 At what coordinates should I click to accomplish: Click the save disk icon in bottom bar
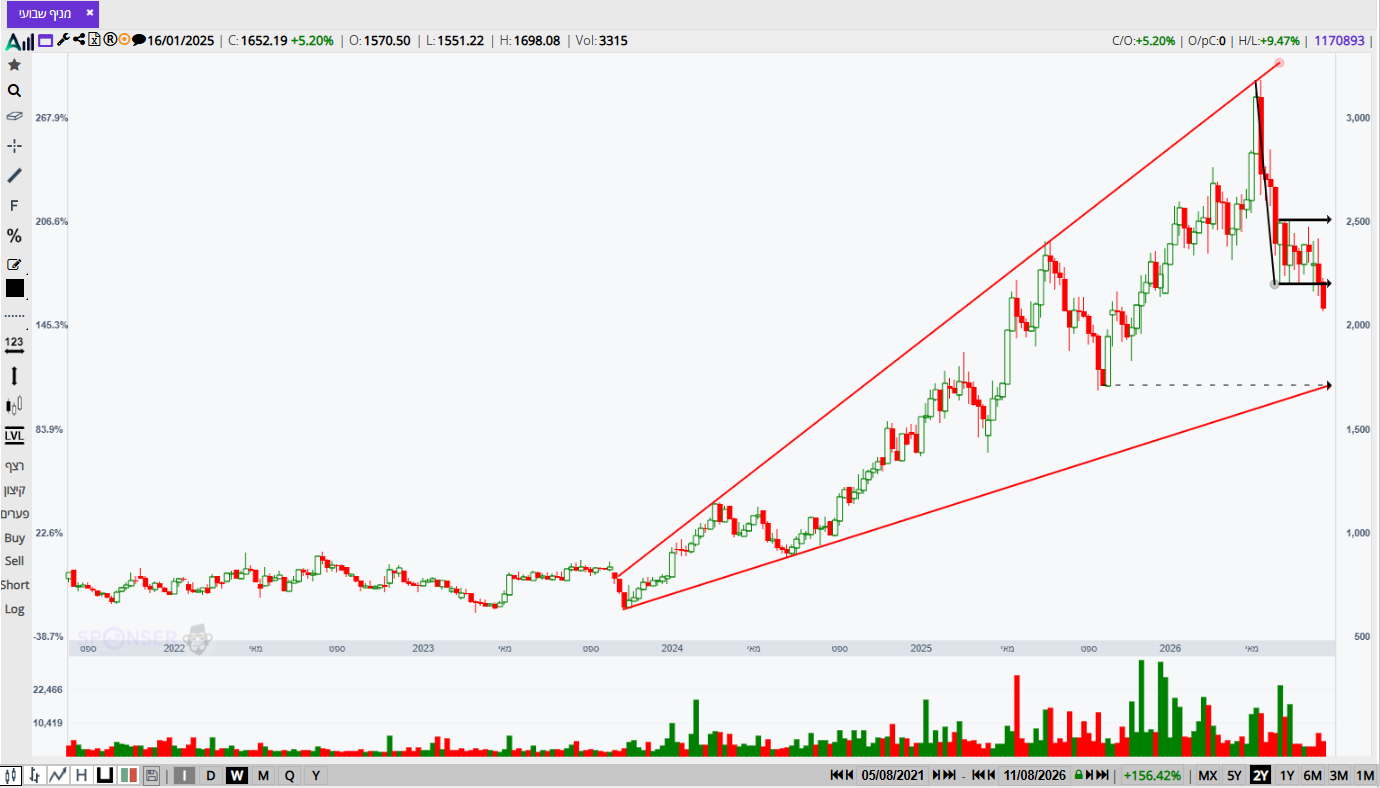pyautogui.click(x=151, y=775)
